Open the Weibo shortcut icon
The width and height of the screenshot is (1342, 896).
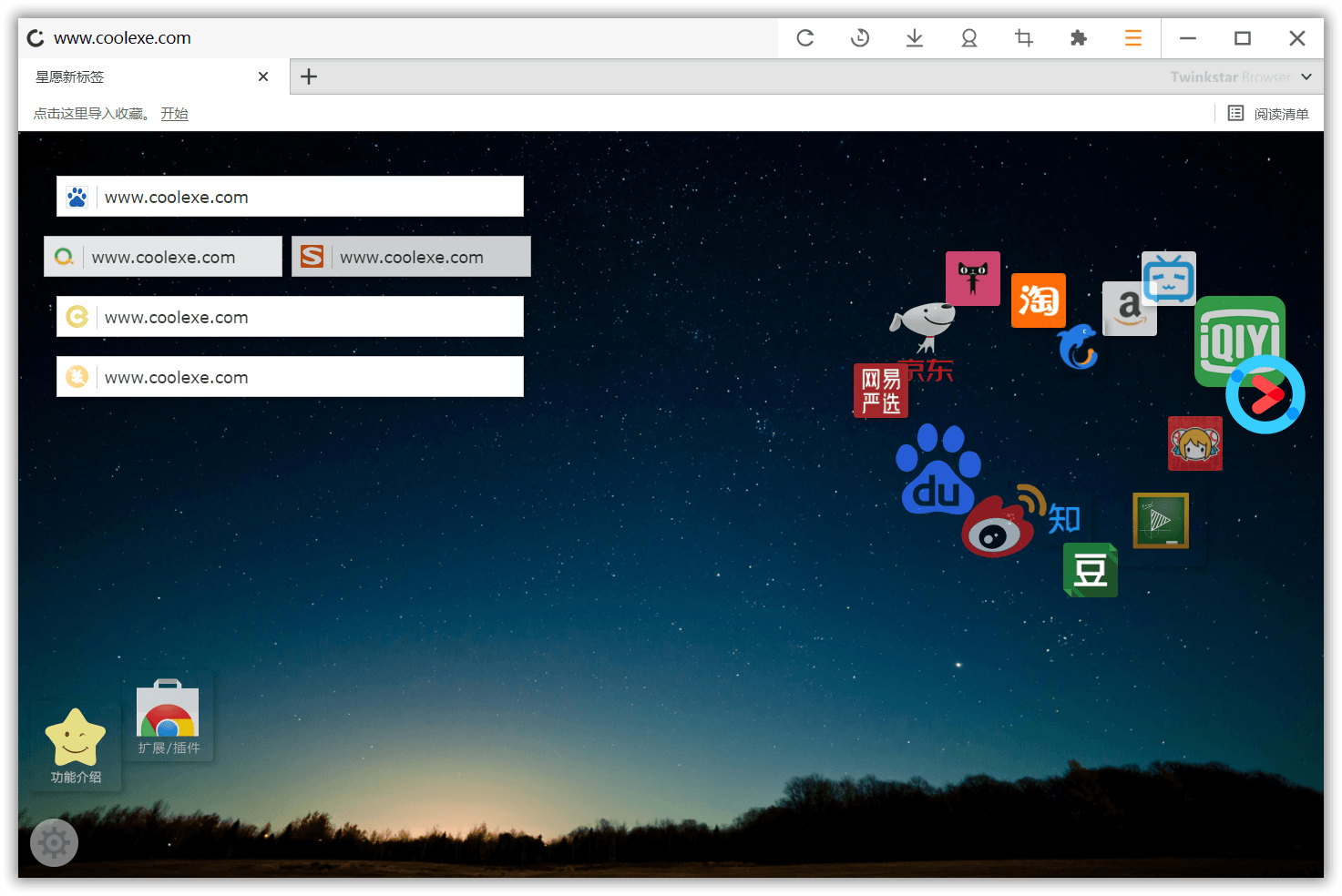tap(999, 528)
